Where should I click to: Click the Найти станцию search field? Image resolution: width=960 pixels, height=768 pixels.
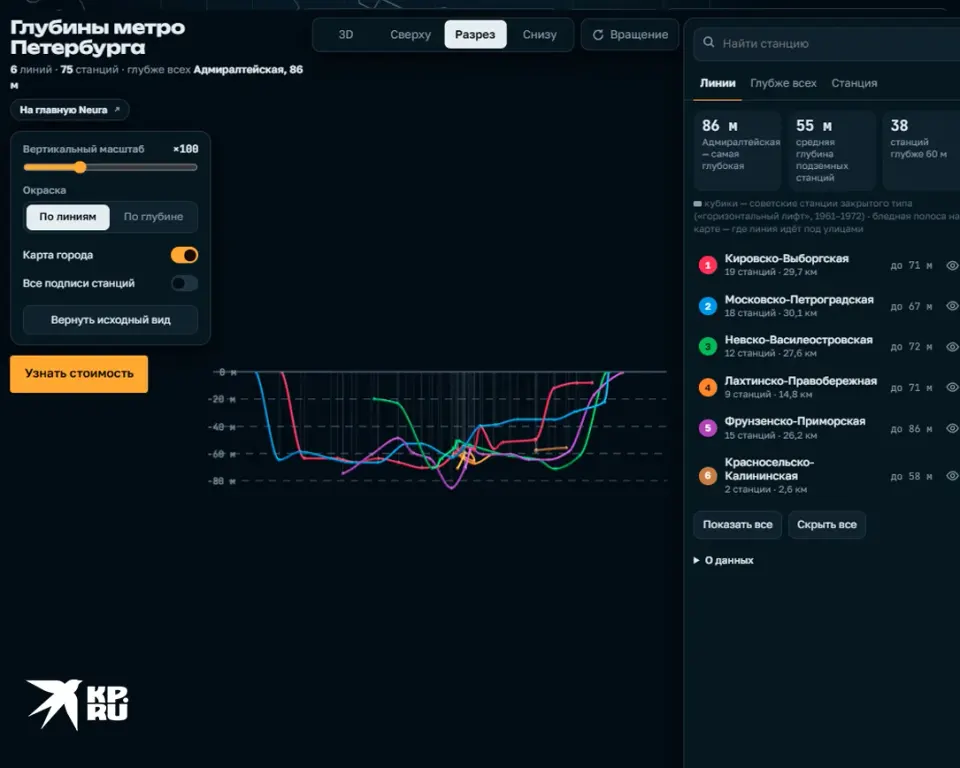[x=827, y=43]
